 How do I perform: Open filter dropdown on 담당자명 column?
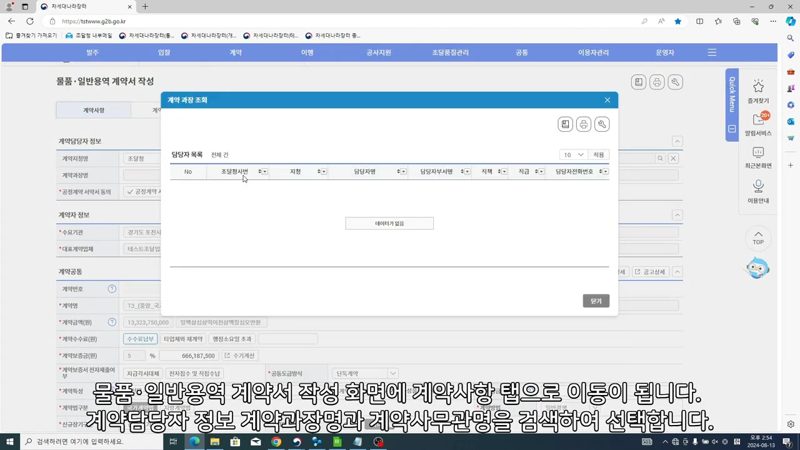pos(403,171)
